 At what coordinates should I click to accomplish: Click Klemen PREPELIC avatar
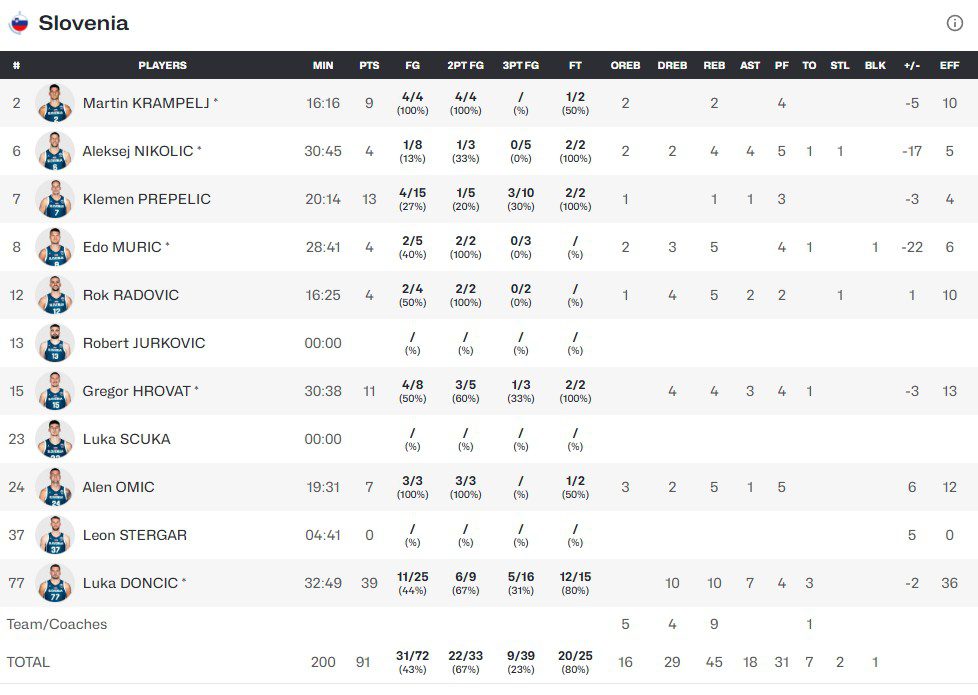tap(55, 199)
